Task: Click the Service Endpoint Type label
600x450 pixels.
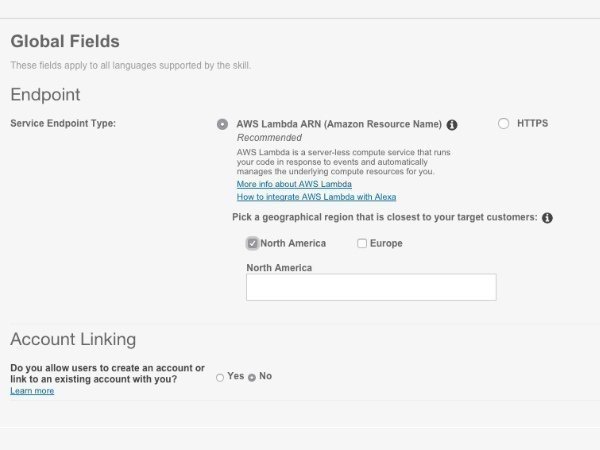Action: pyautogui.click(x=63, y=124)
